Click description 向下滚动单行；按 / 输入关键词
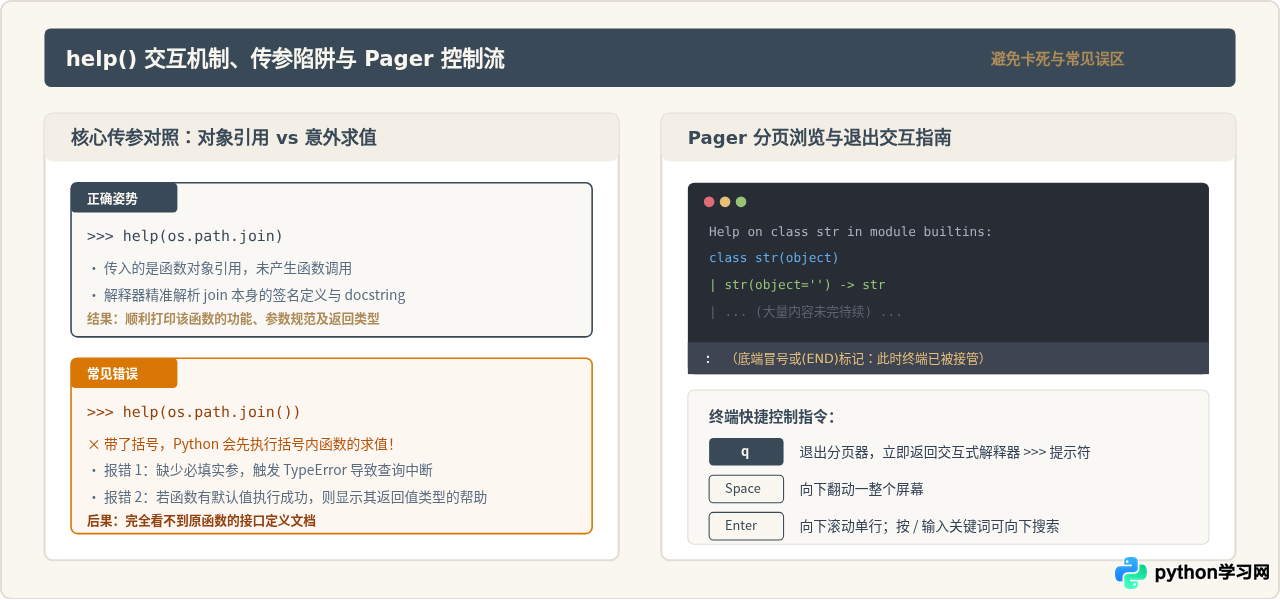This screenshot has height=600, width=1280. click(x=929, y=526)
